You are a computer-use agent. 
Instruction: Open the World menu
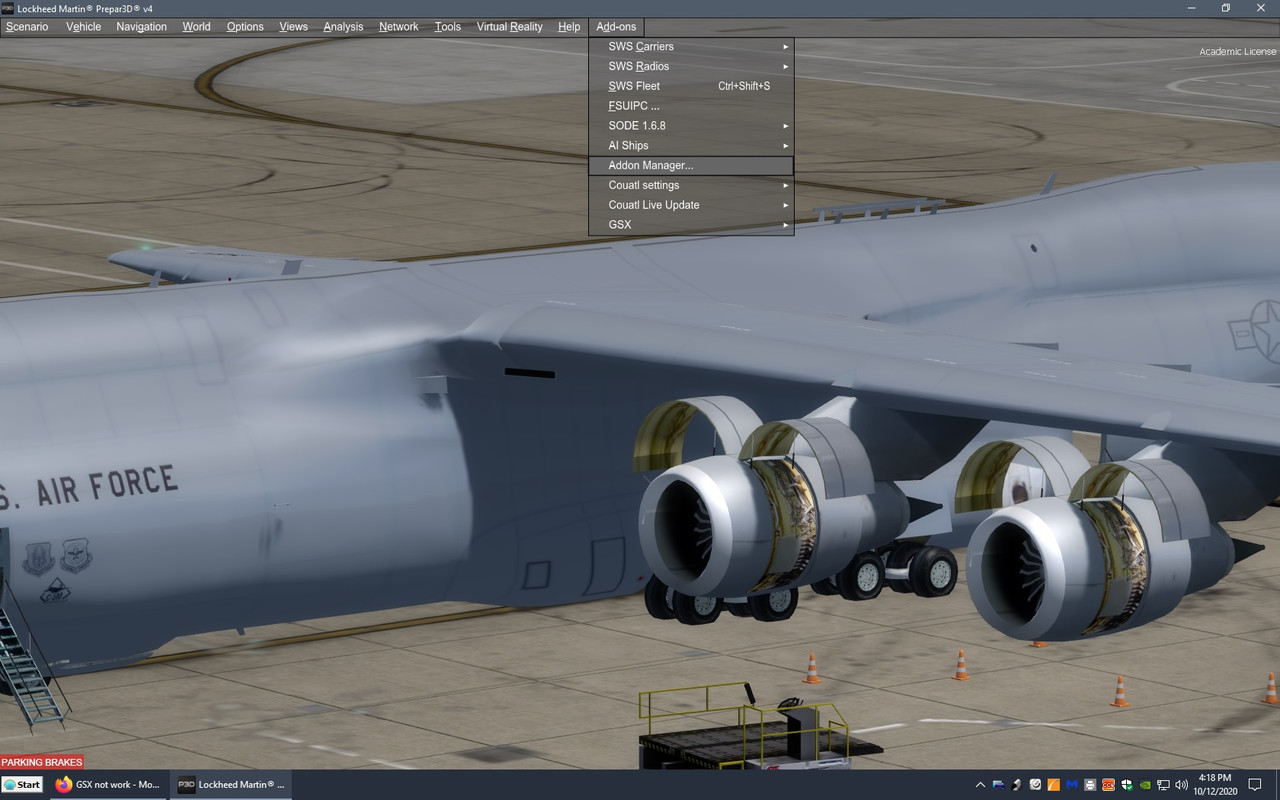point(196,27)
